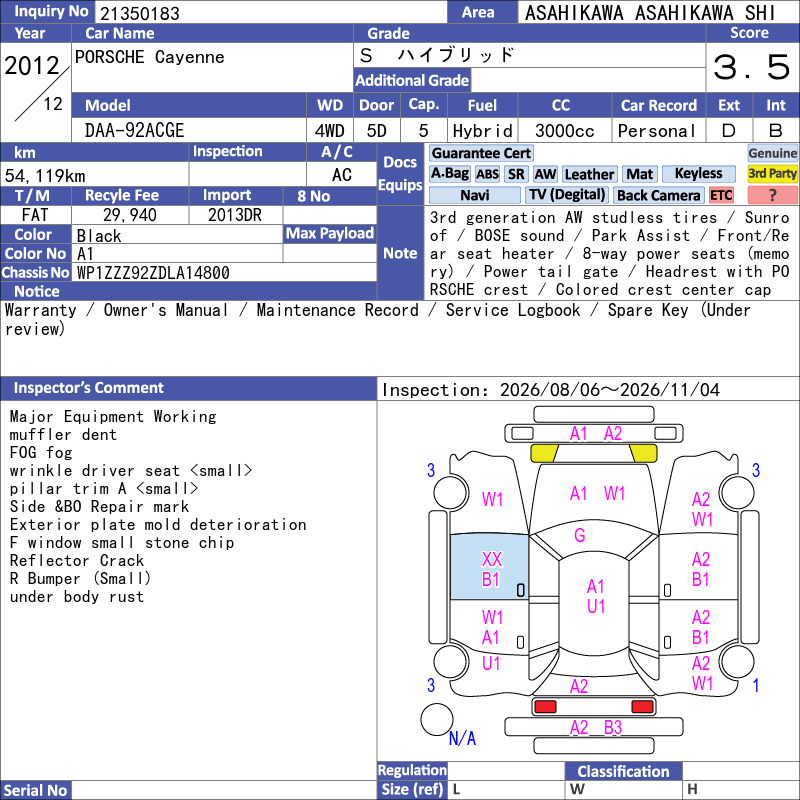
Task: Click the spare tire circle marked N/A
Action: pyautogui.click(x=437, y=719)
